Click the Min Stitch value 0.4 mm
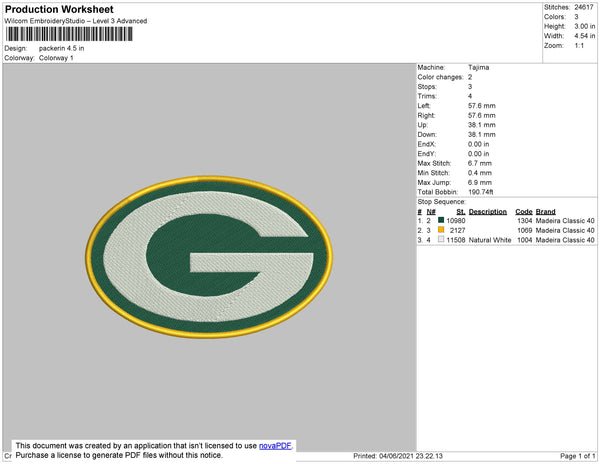This screenshot has width=600, height=464. coord(479,173)
